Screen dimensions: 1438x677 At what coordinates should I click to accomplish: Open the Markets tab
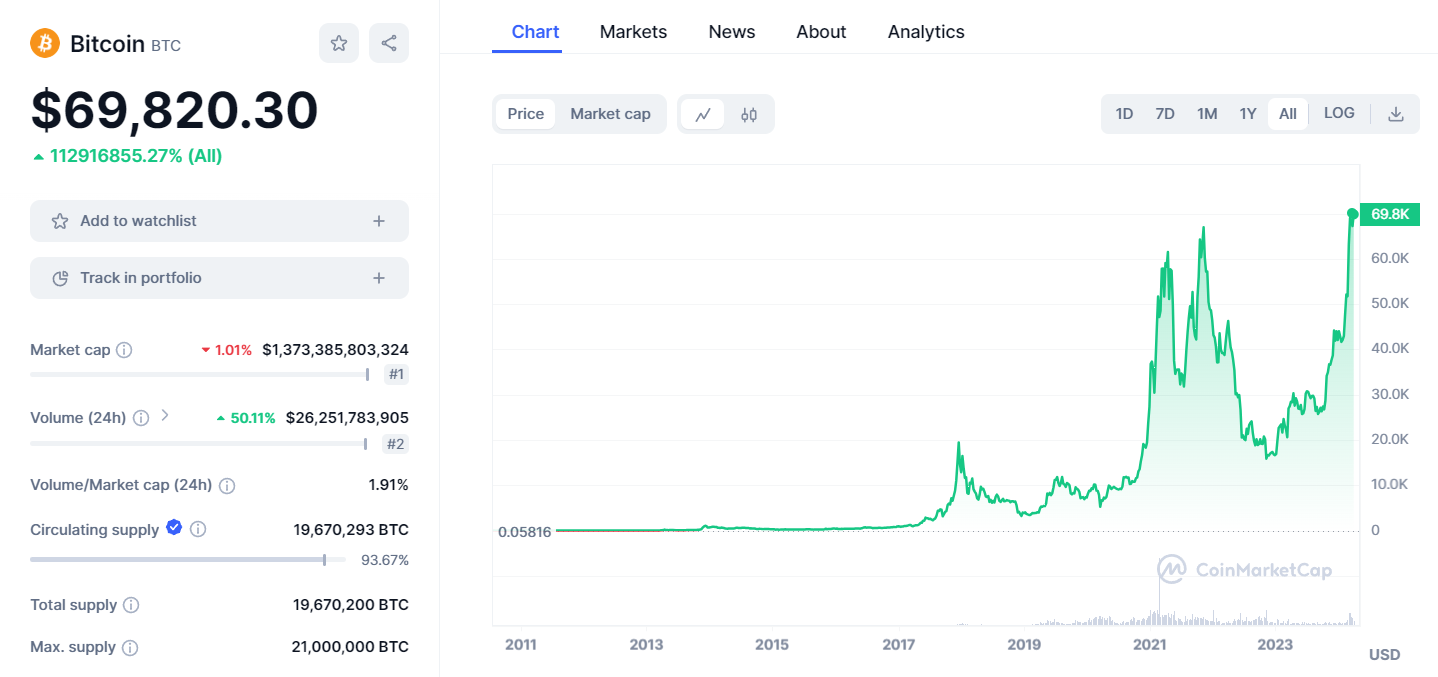click(633, 32)
